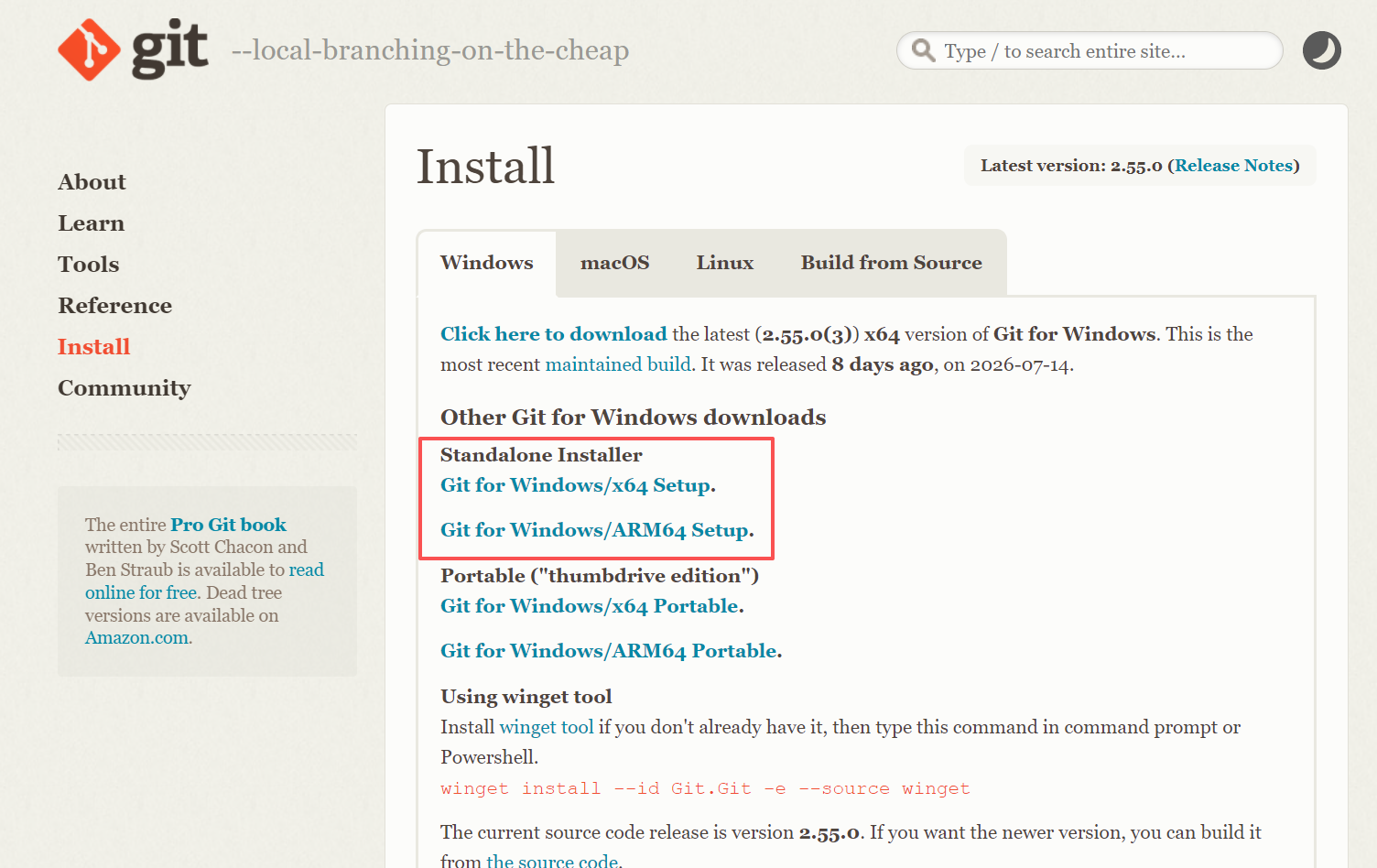Screen dimensions: 1377x868
Task: Open the Pro Git book link
Action: click(228, 525)
